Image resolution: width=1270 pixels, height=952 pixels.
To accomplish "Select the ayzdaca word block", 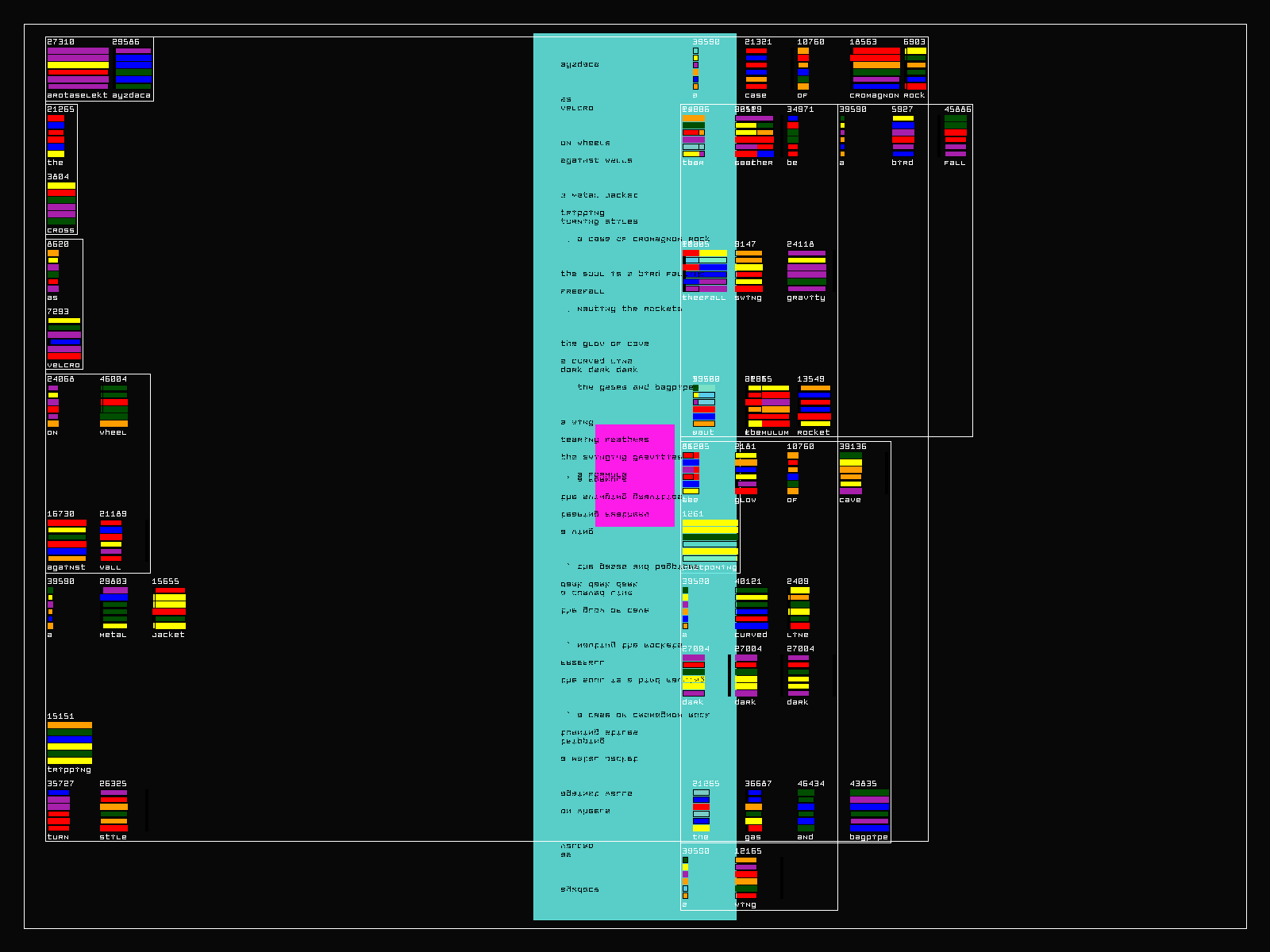I will [133, 68].
